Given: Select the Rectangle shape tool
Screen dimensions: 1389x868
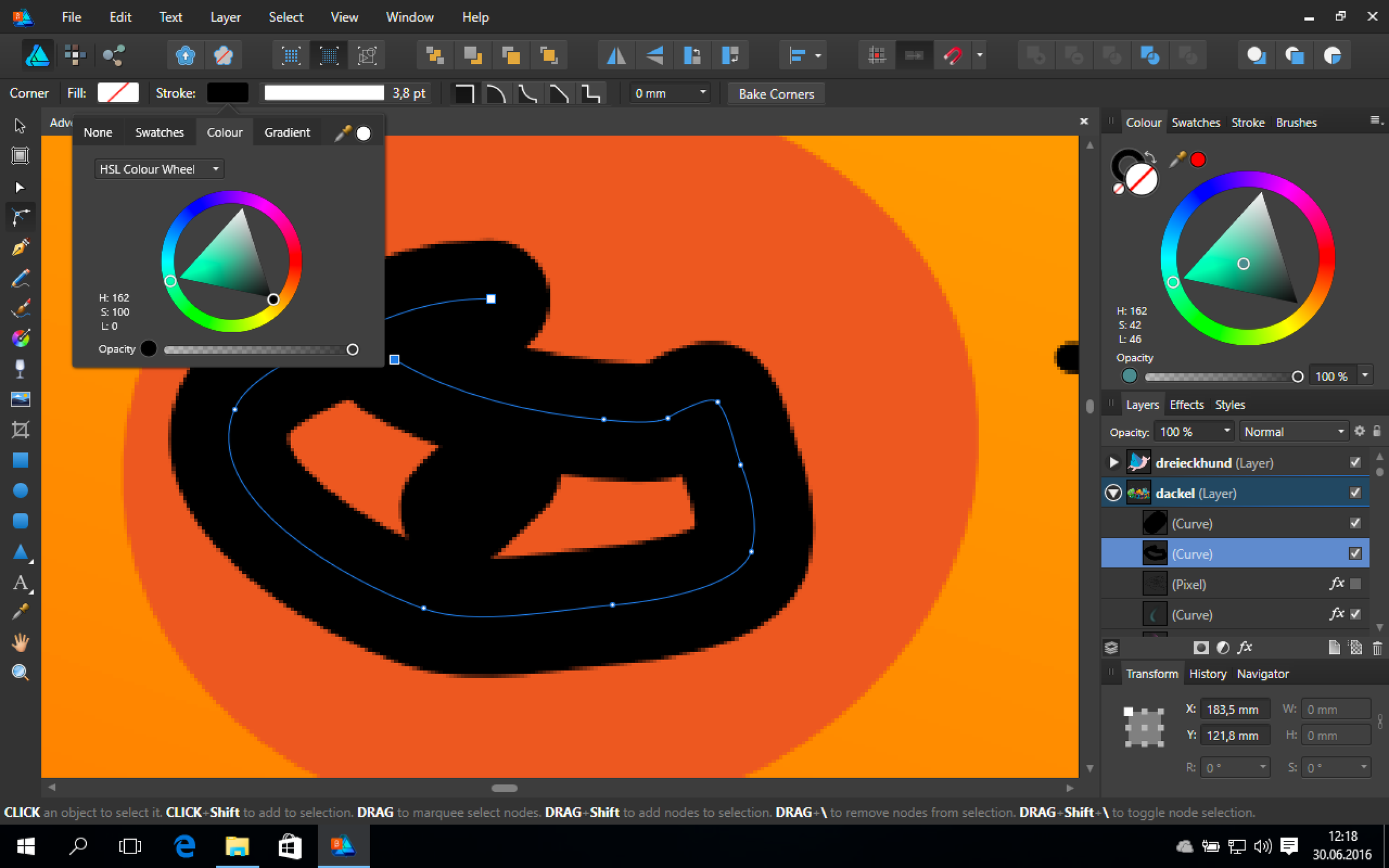Looking at the screenshot, I should coord(20,461).
